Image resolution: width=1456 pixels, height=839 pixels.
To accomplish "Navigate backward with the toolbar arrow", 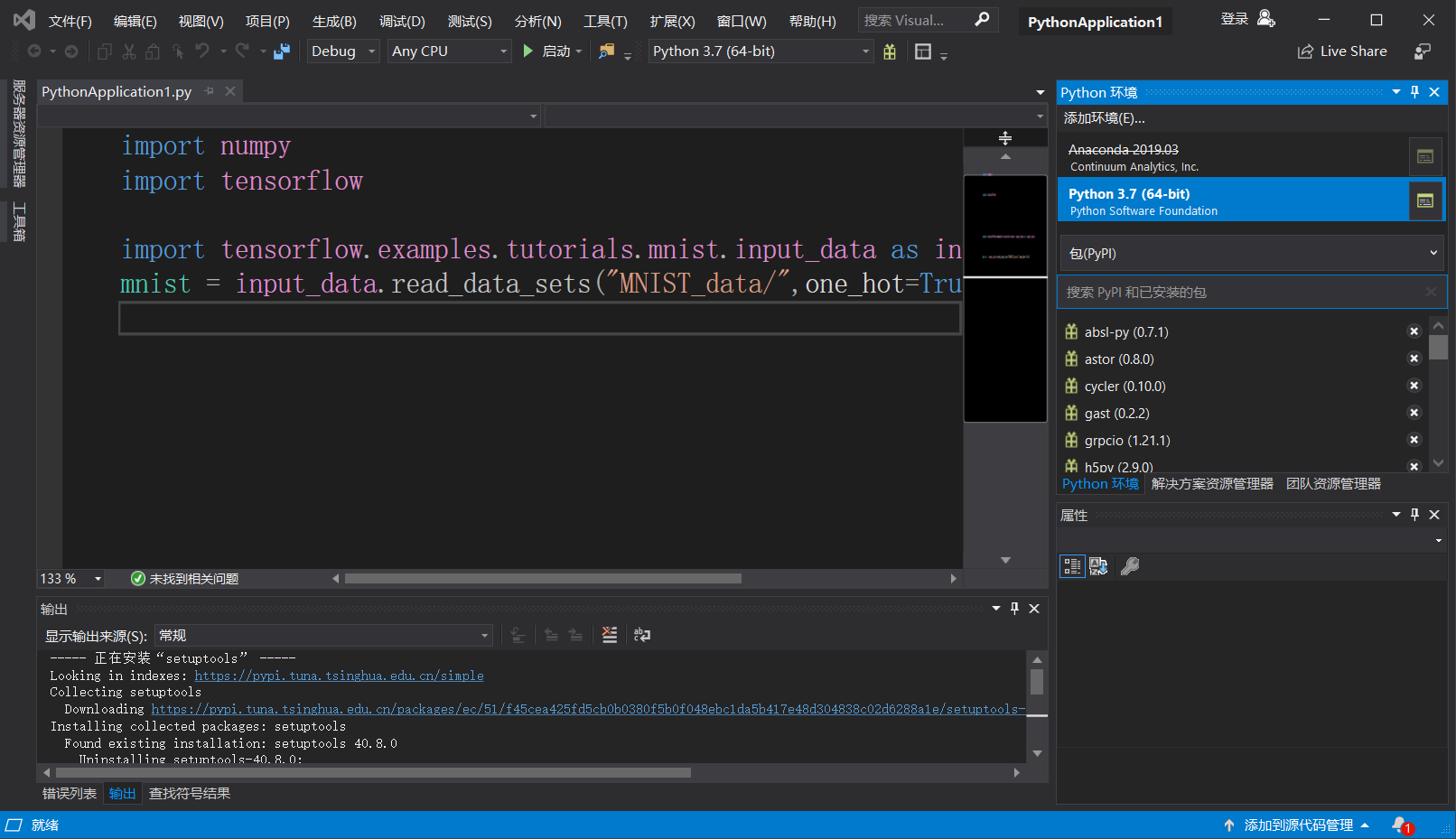I will 34,51.
